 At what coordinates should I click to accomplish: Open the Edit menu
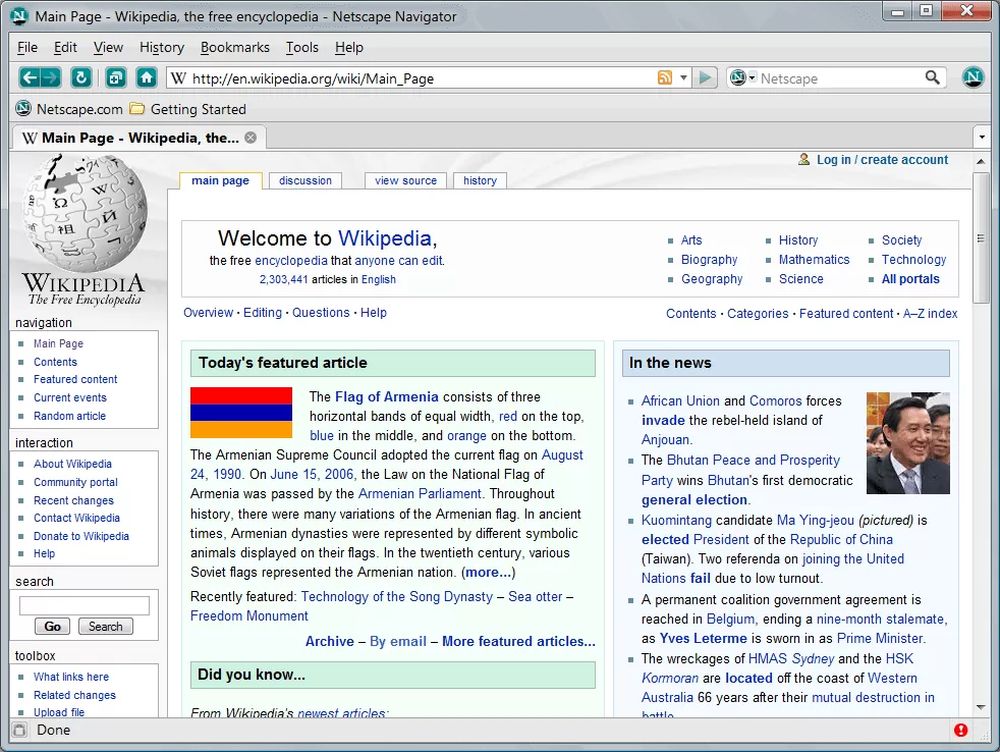(x=65, y=47)
